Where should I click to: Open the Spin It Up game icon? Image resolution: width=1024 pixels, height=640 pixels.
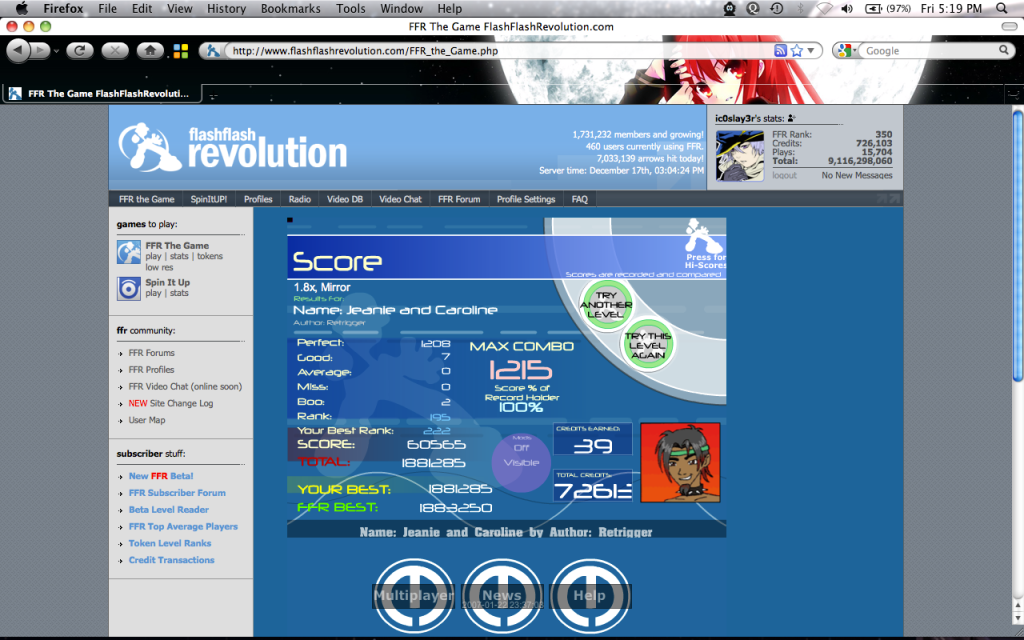(128, 289)
